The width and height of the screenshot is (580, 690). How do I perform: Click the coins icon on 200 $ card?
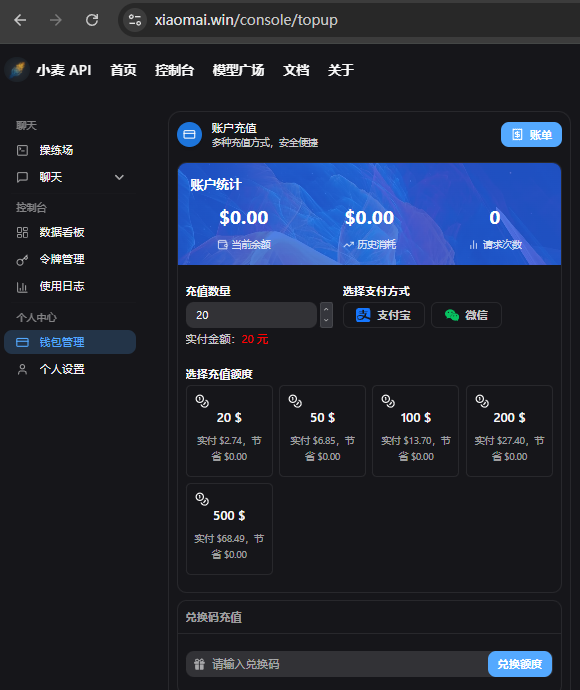(x=482, y=401)
